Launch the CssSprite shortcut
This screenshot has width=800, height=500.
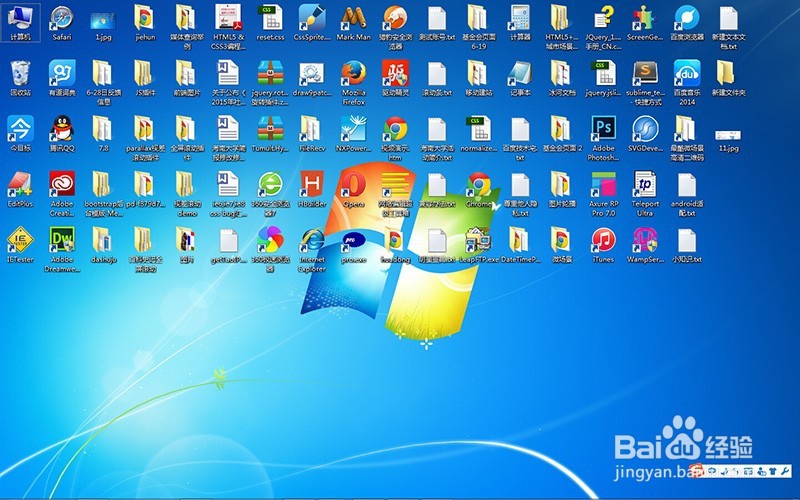coord(312,23)
